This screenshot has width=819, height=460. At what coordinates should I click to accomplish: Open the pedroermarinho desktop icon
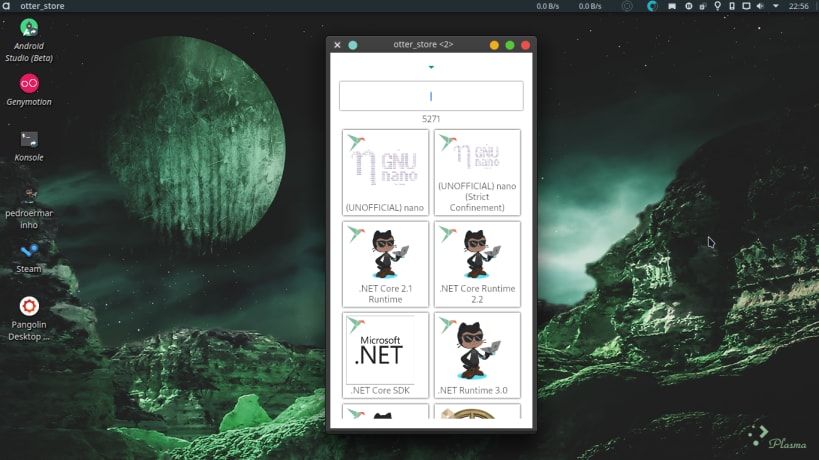point(29,208)
